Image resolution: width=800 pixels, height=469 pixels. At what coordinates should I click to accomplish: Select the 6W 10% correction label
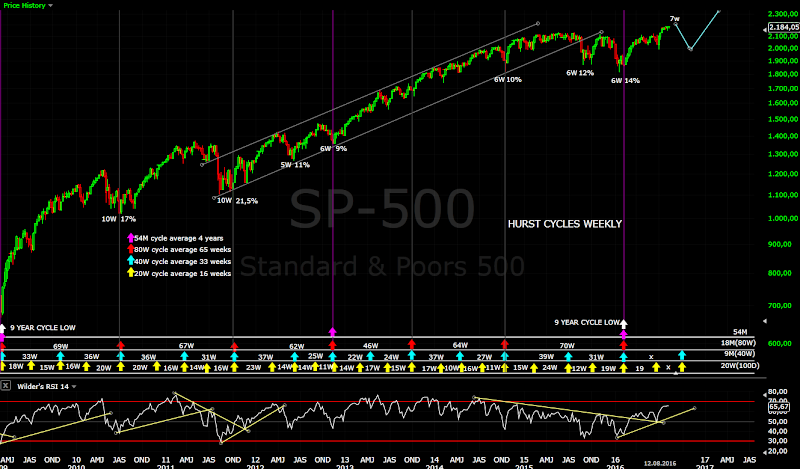click(507, 80)
